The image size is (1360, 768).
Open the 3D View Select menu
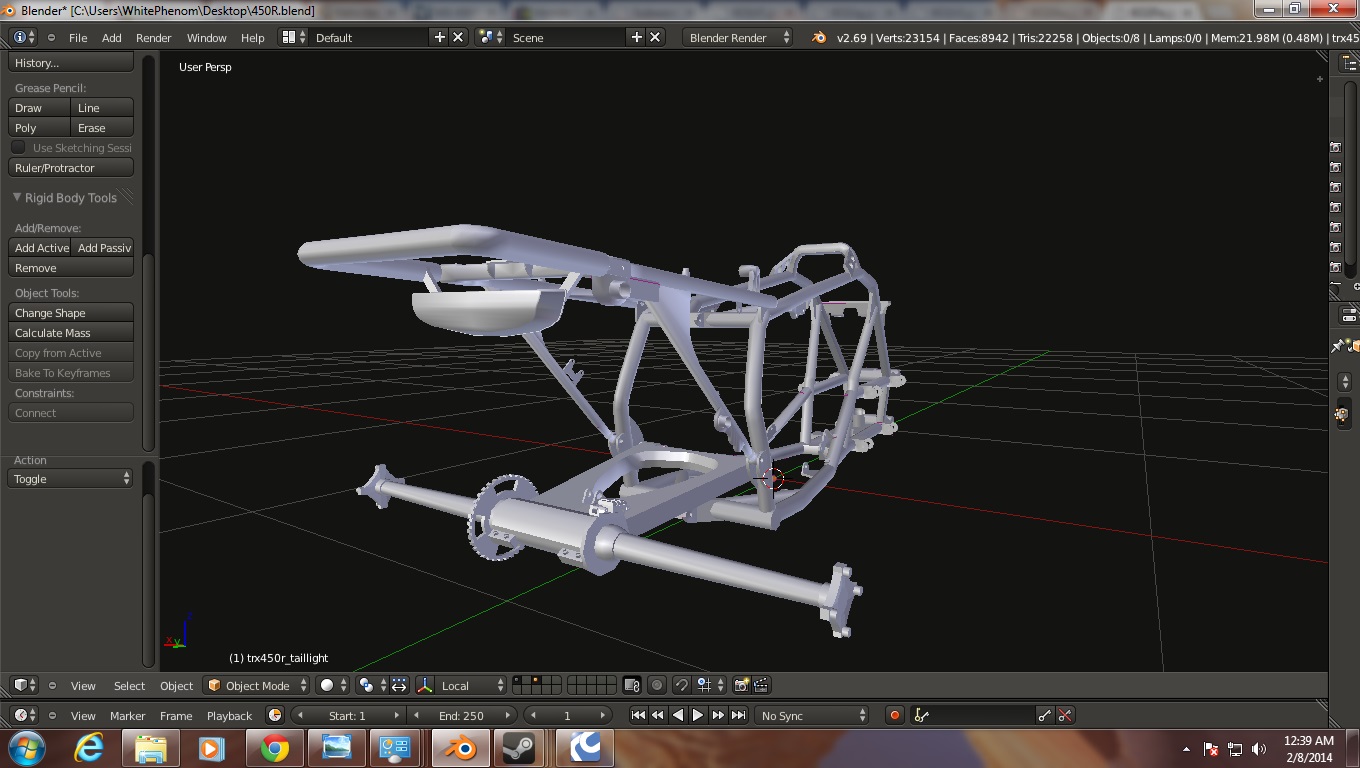129,685
